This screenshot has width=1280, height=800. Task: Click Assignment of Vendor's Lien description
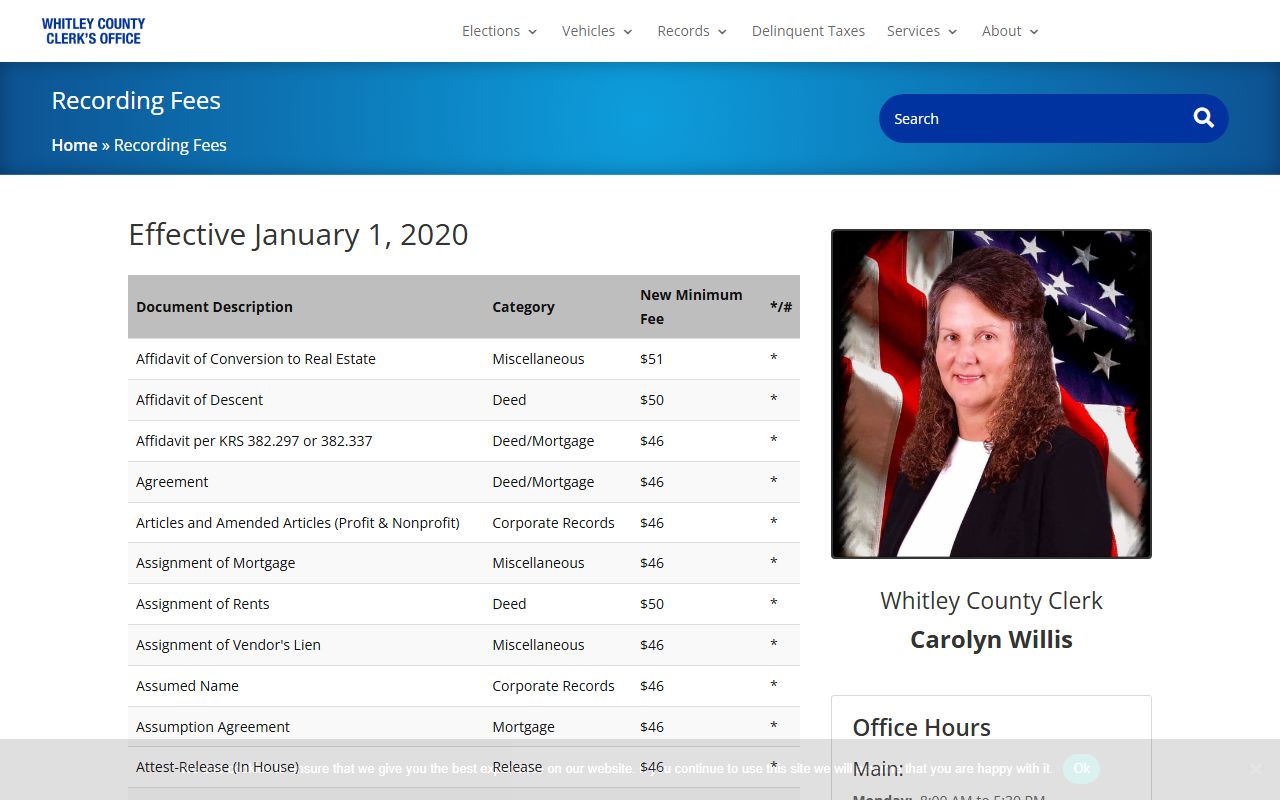[x=228, y=645]
